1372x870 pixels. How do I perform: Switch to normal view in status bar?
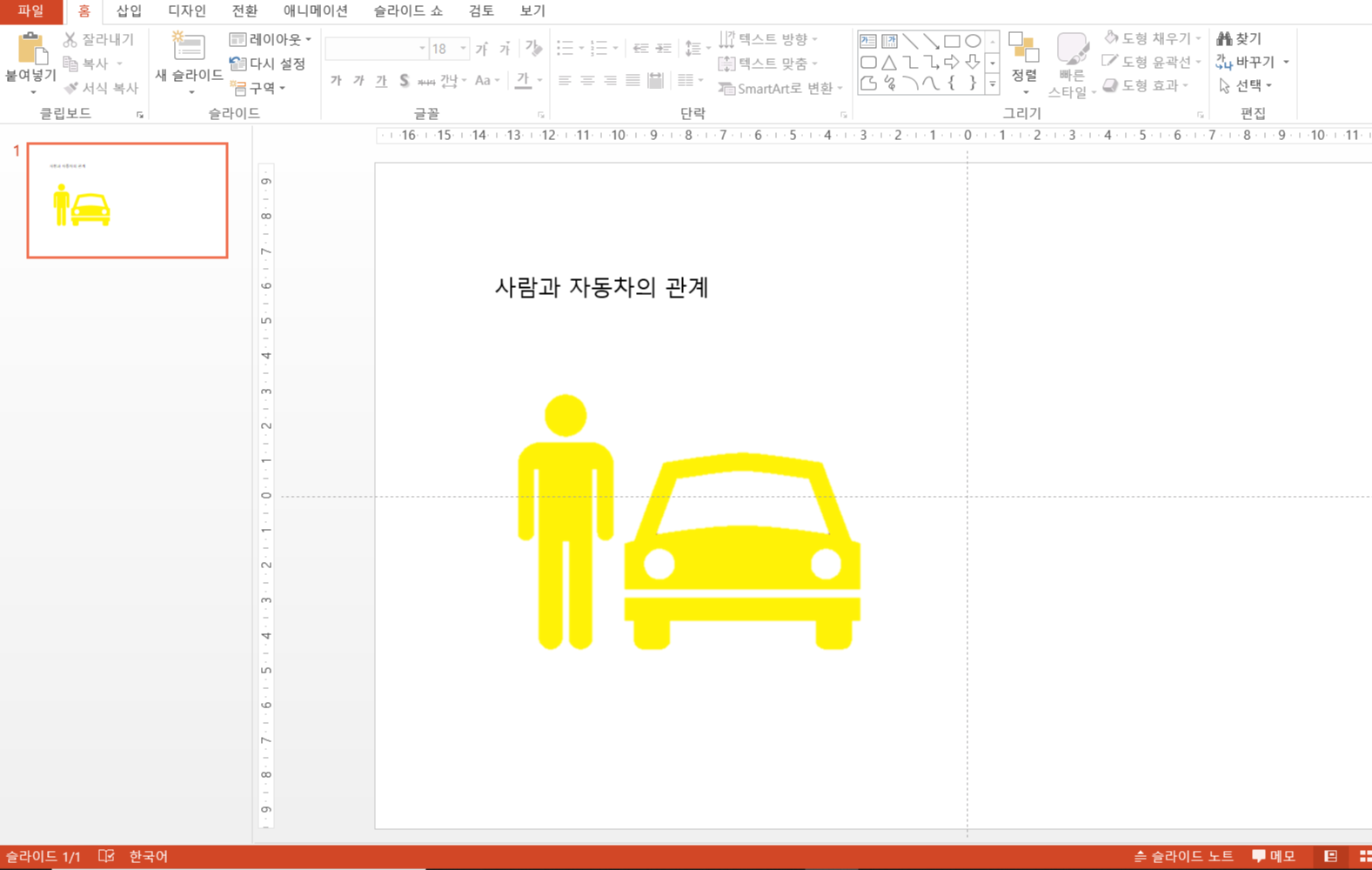point(1330,856)
